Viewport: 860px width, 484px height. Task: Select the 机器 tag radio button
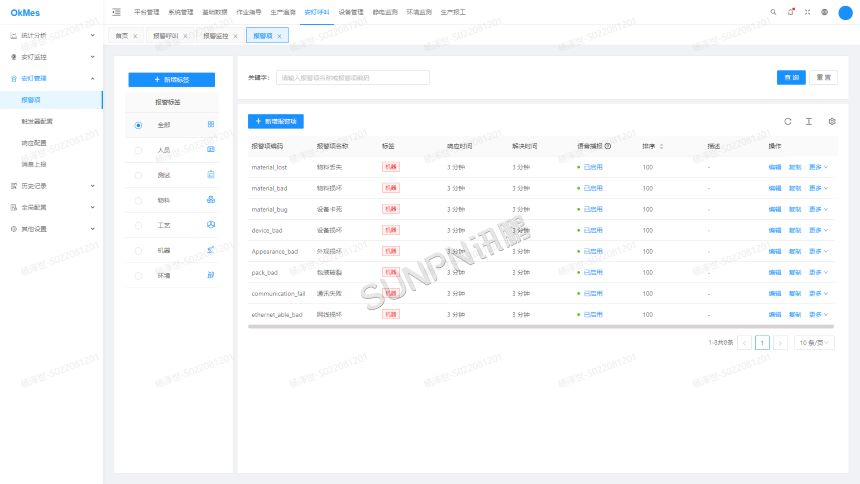138,249
